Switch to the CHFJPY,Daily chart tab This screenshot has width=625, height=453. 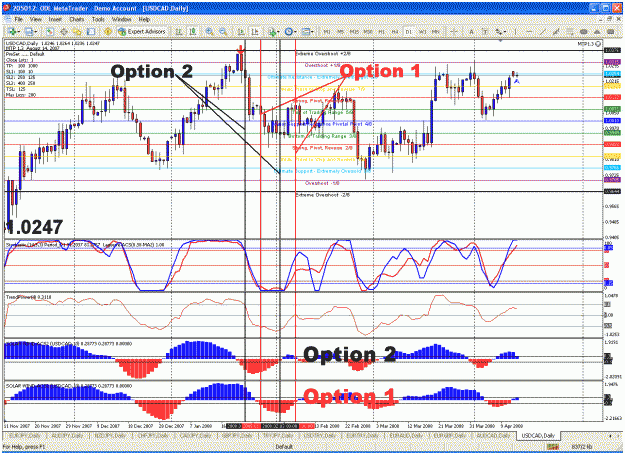[x=153, y=436]
